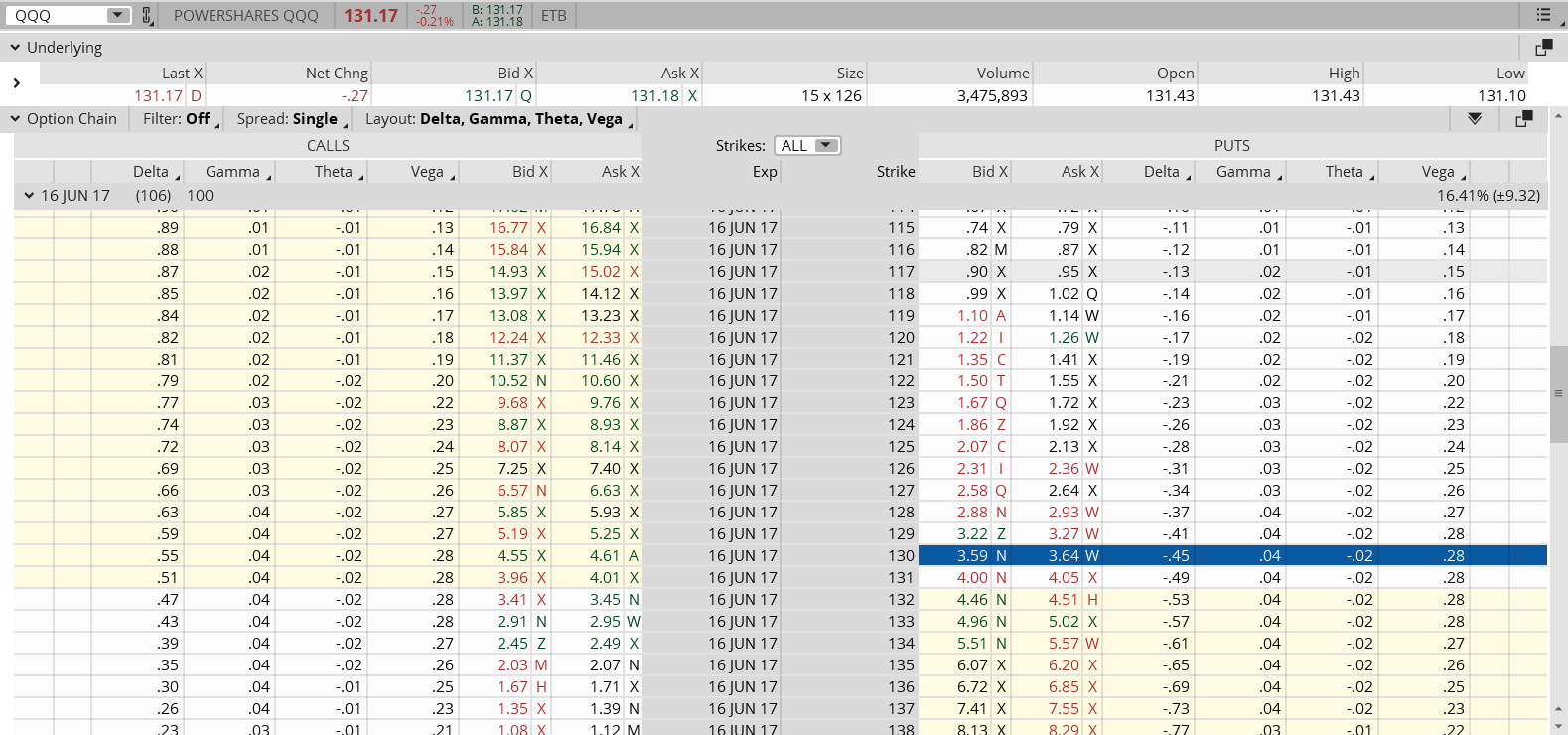Screen dimensions: 1568x735
Task: Click the black arrow at left of underlying row
Action: pos(17,84)
